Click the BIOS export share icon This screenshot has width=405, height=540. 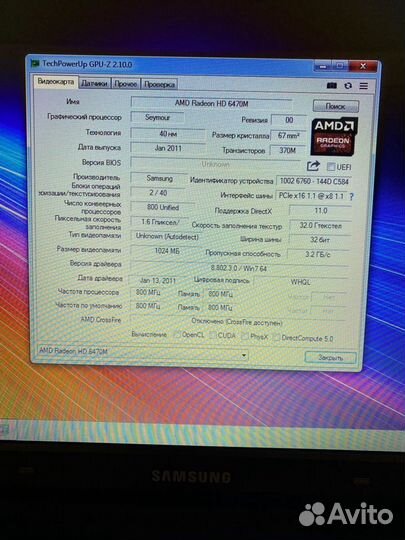[313, 166]
